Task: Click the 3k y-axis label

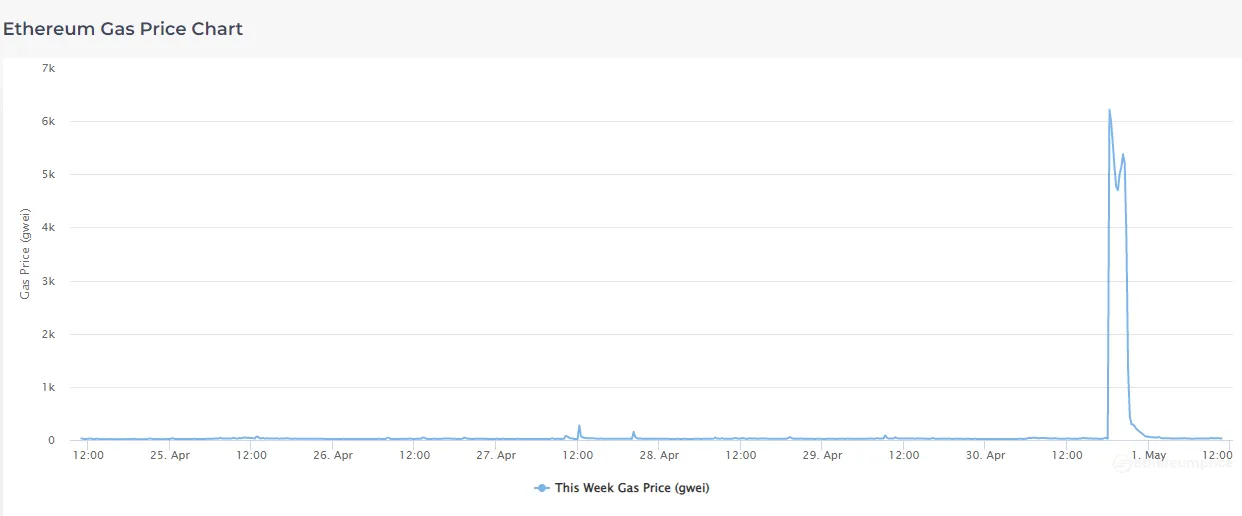Action: click(x=48, y=281)
